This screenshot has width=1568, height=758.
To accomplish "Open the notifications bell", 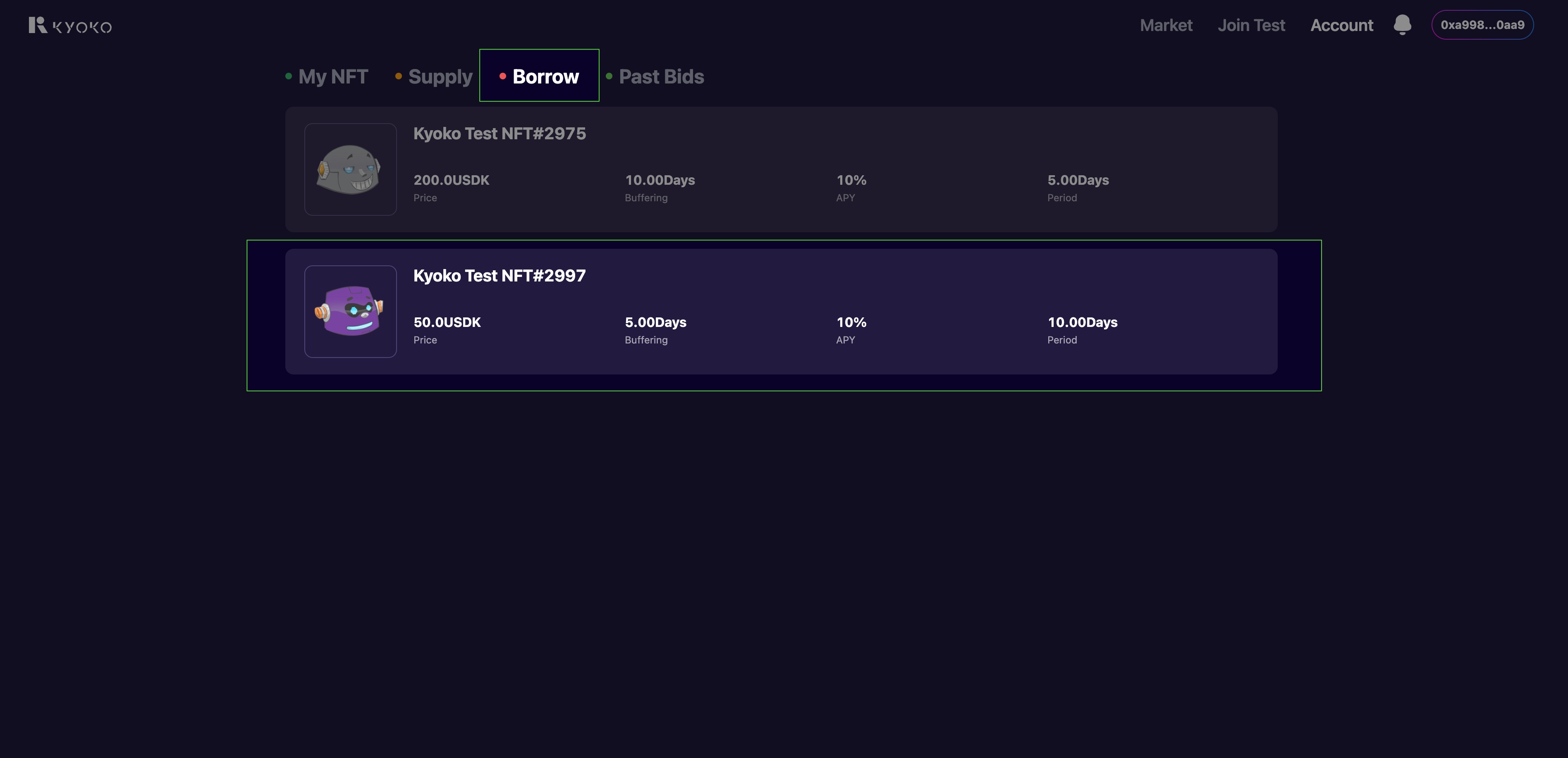I will point(1403,25).
